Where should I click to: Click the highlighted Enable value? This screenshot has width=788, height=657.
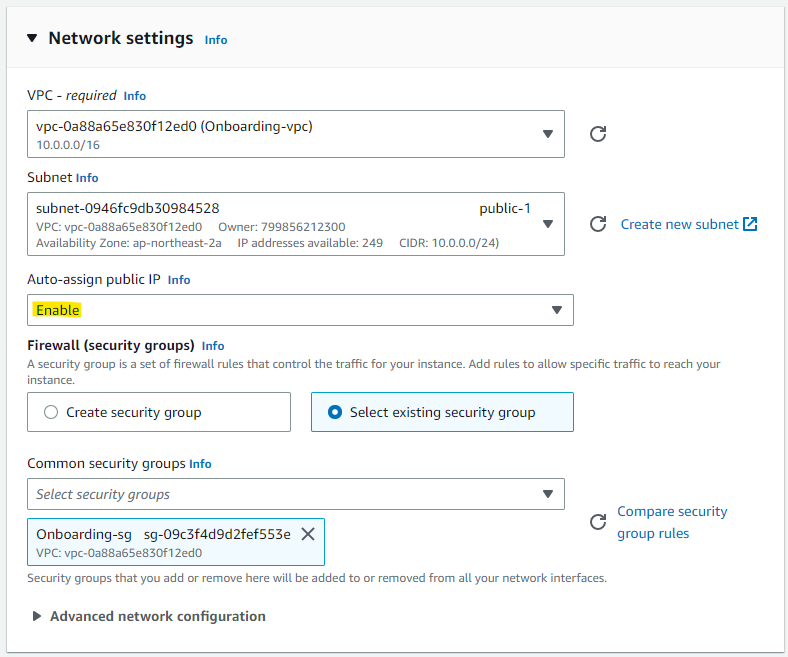58,310
